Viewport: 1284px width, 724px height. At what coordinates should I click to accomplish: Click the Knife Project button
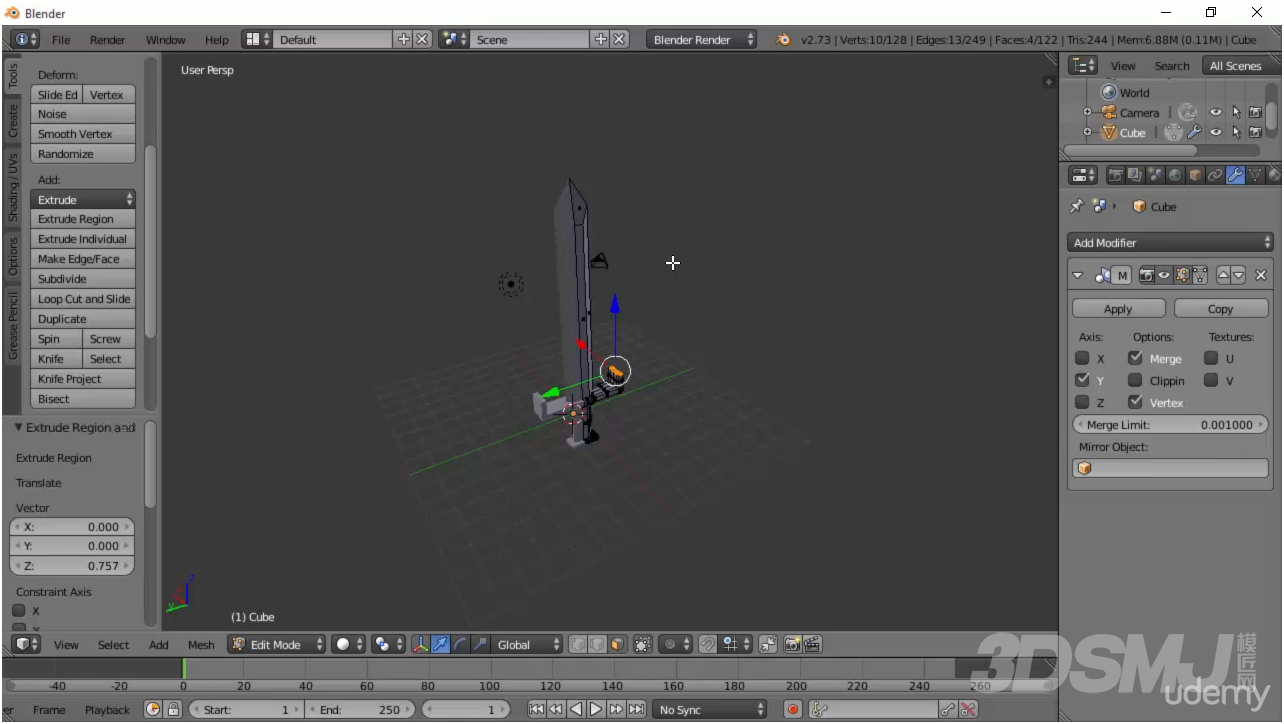coord(83,379)
